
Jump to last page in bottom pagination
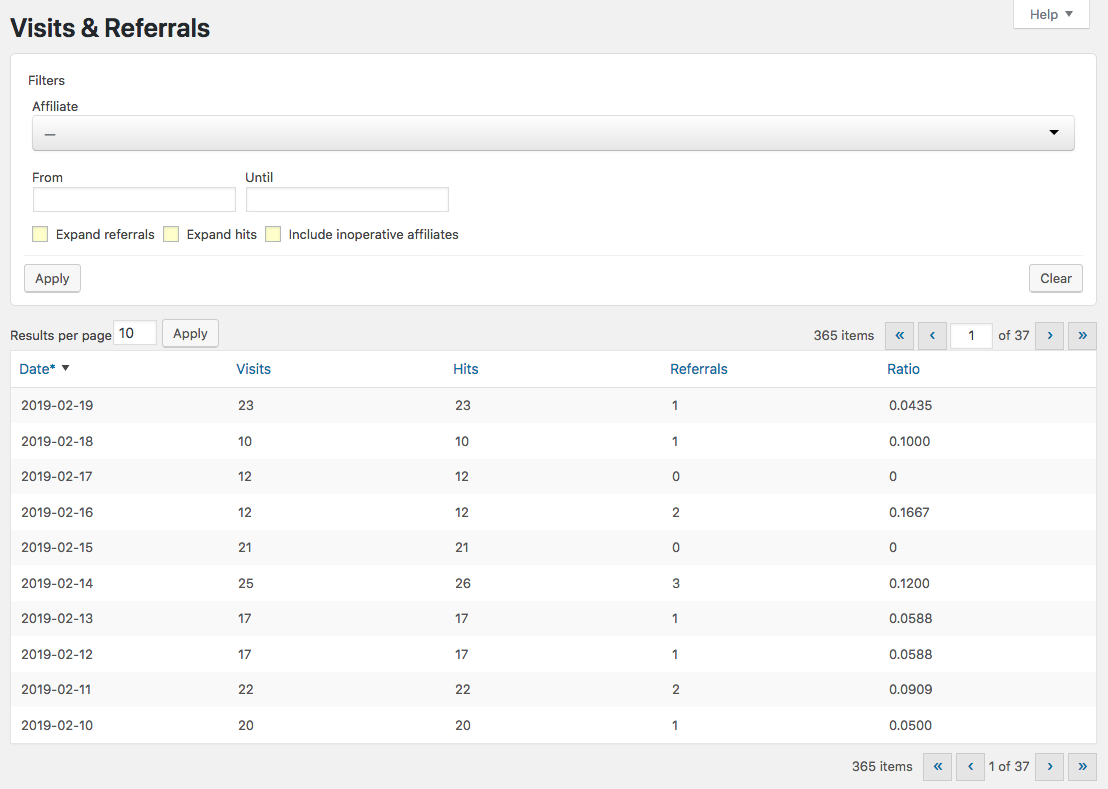point(1082,767)
